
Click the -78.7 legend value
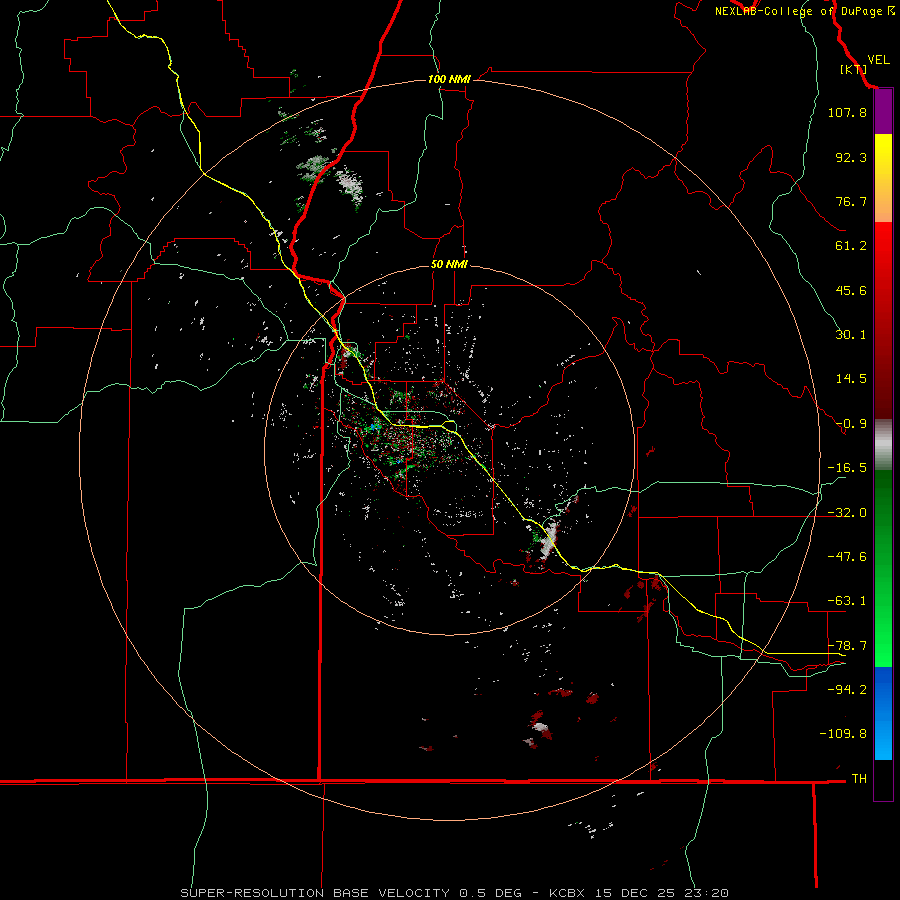pyautogui.click(x=847, y=646)
